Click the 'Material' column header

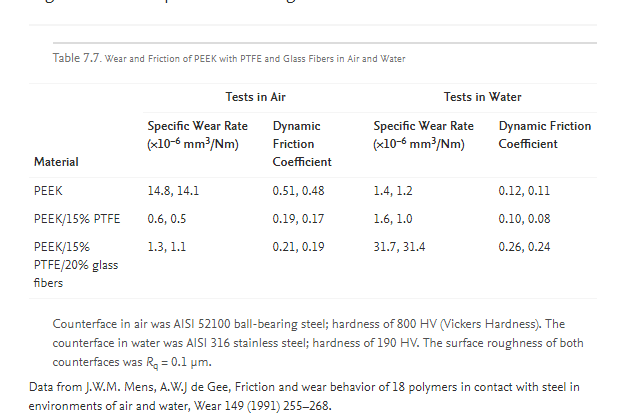[x=56, y=161]
